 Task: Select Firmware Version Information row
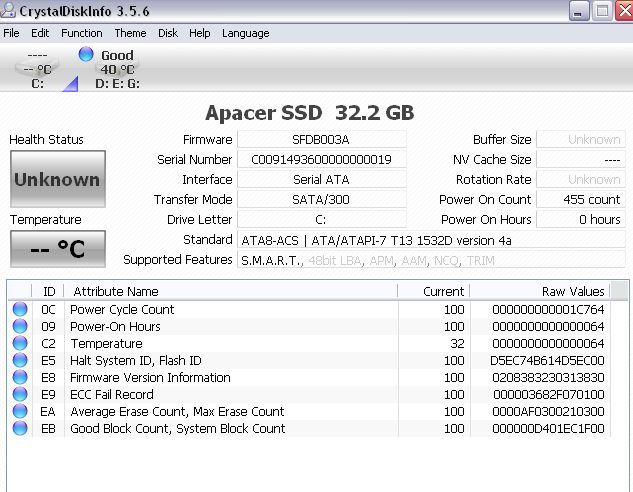tap(309, 377)
